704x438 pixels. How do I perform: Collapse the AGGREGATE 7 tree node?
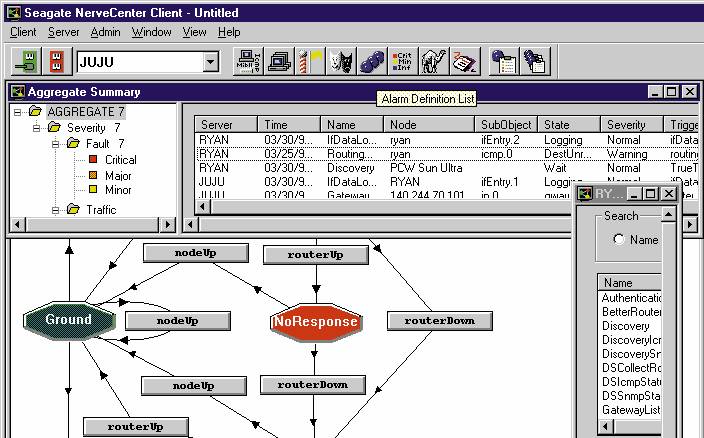coord(17,112)
